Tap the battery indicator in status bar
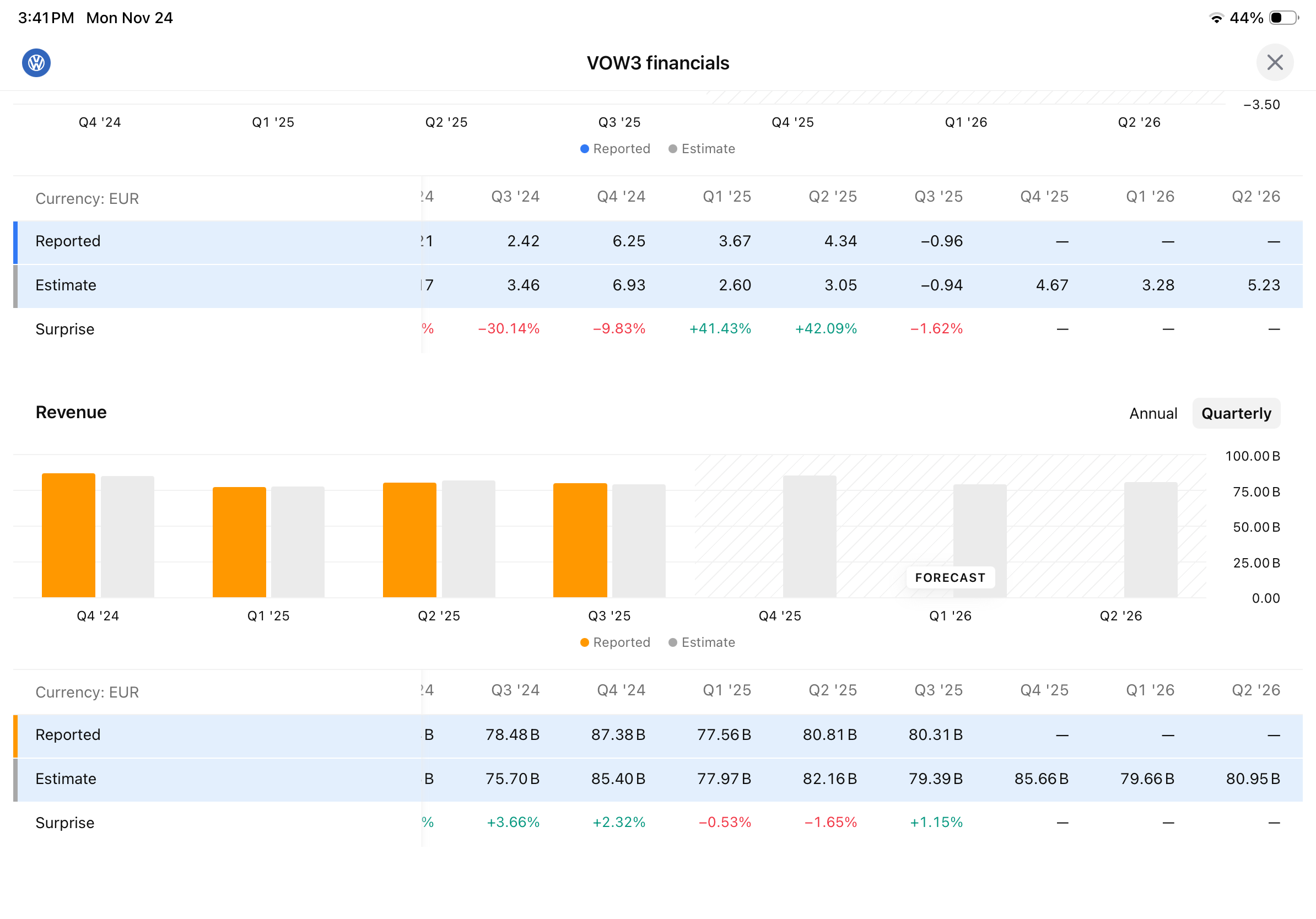 click(x=1283, y=18)
